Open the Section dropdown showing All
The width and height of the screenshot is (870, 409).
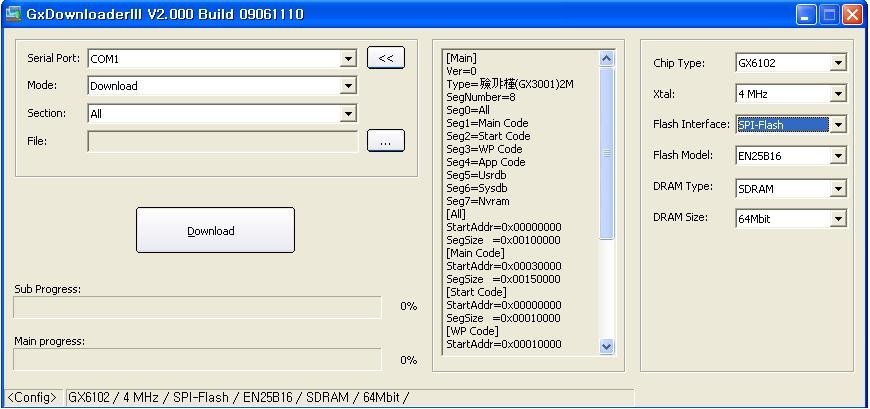pyautogui.click(x=348, y=114)
